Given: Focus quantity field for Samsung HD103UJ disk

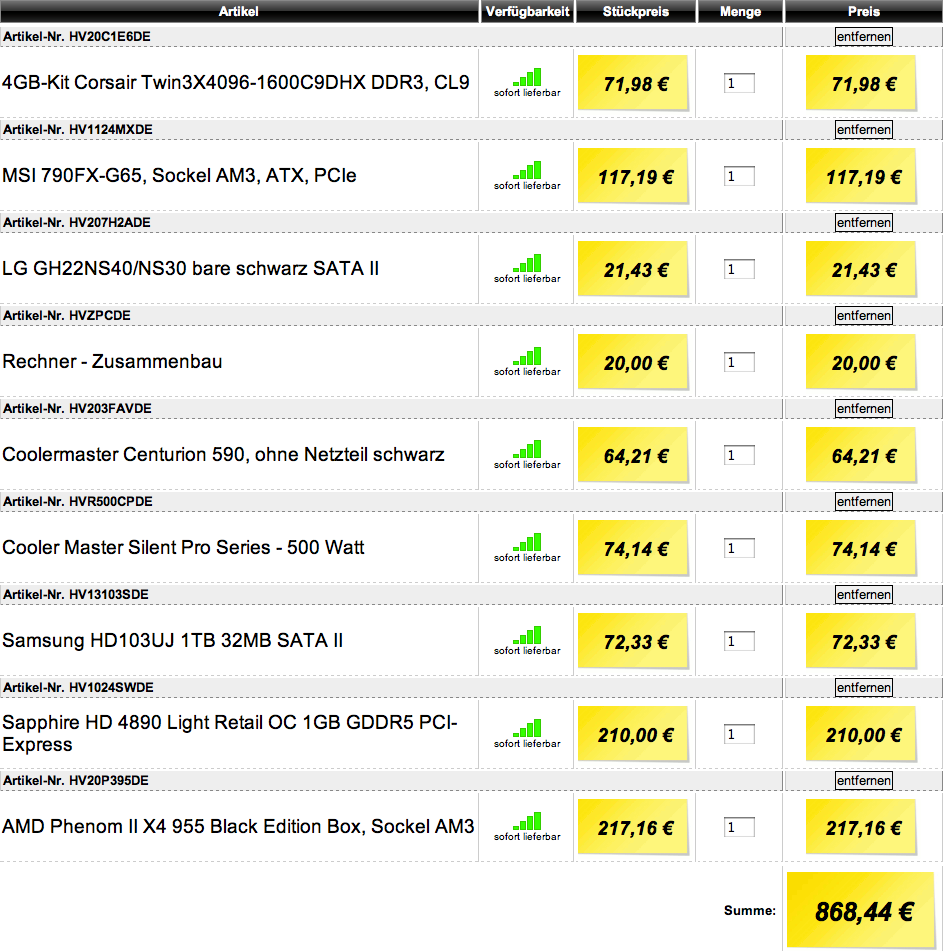Looking at the screenshot, I should click(739, 641).
